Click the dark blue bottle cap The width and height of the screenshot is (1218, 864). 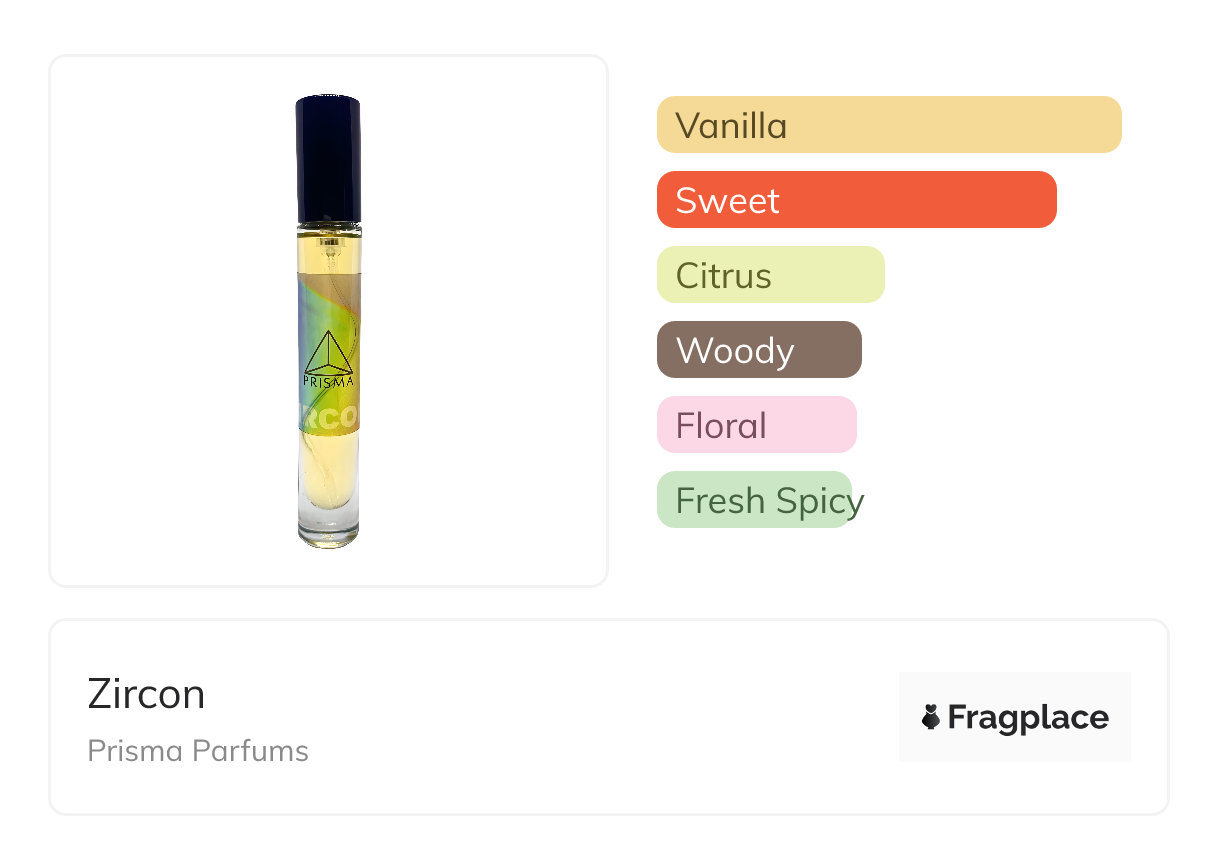tap(328, 157)
